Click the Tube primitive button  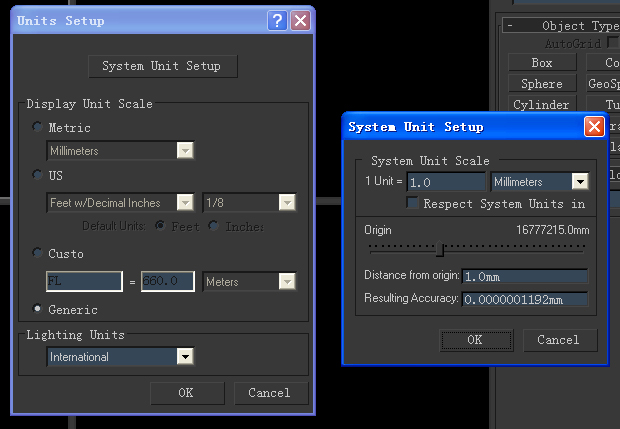pyautogui.click(x=603, y=104)
